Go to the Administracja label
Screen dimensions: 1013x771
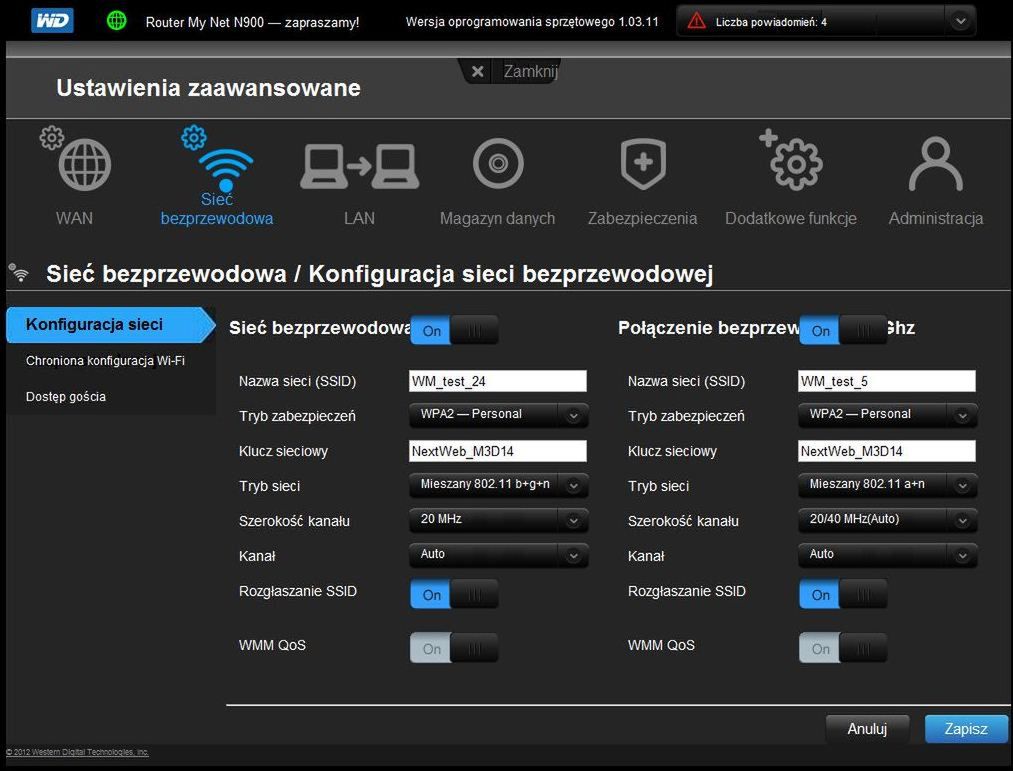(x=935, y=218)
